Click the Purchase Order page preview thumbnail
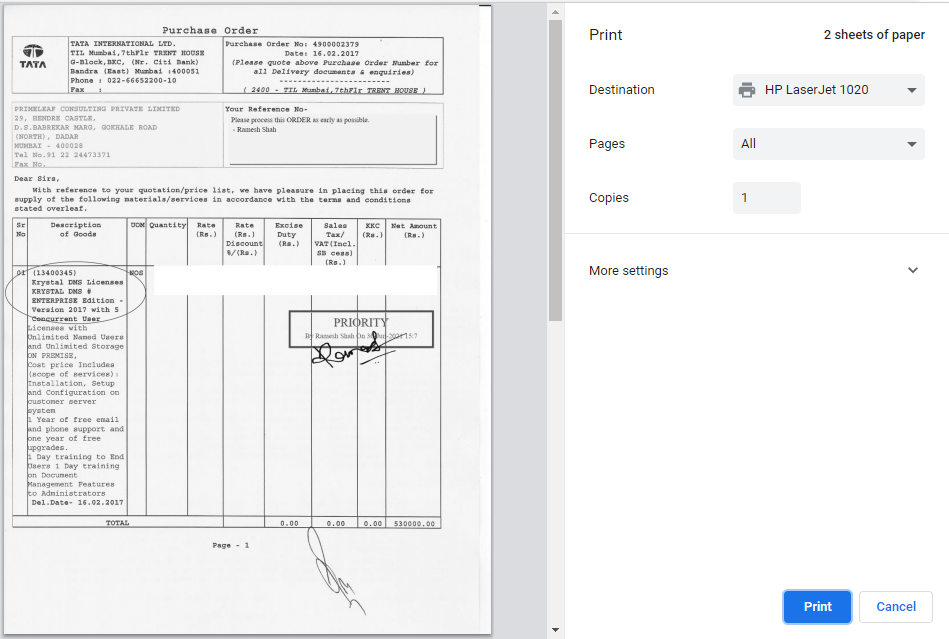Screen dimensions: 949x639 coord(247,320)
